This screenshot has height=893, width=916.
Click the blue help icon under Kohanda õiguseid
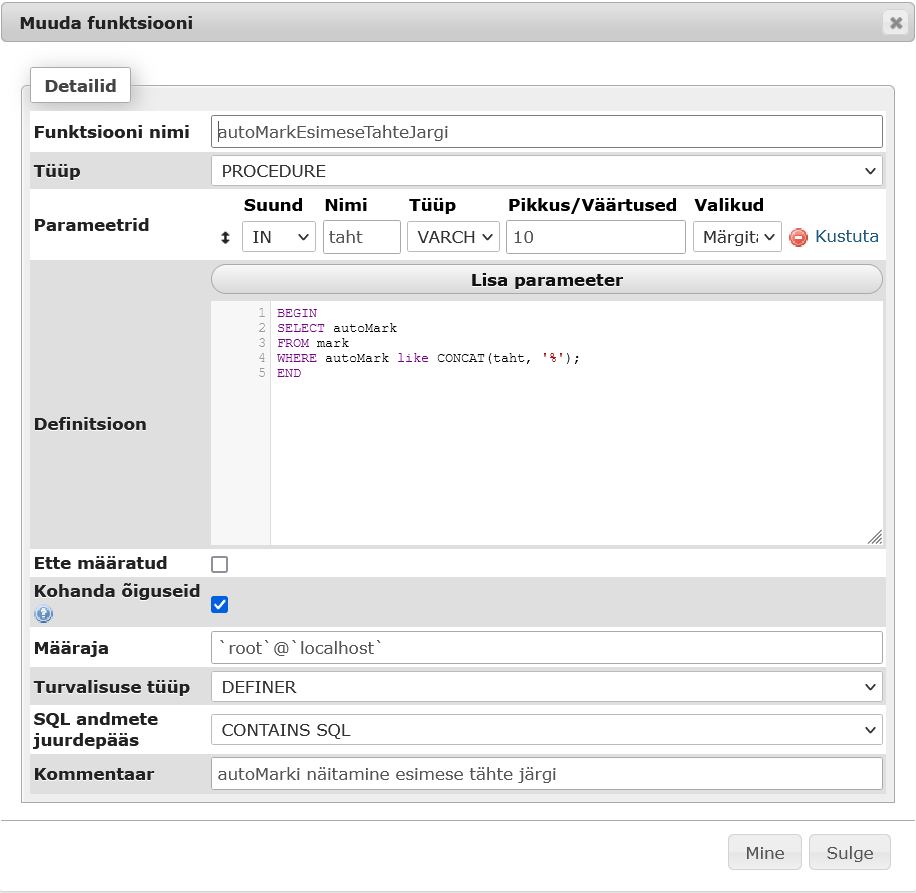[44, 614]
